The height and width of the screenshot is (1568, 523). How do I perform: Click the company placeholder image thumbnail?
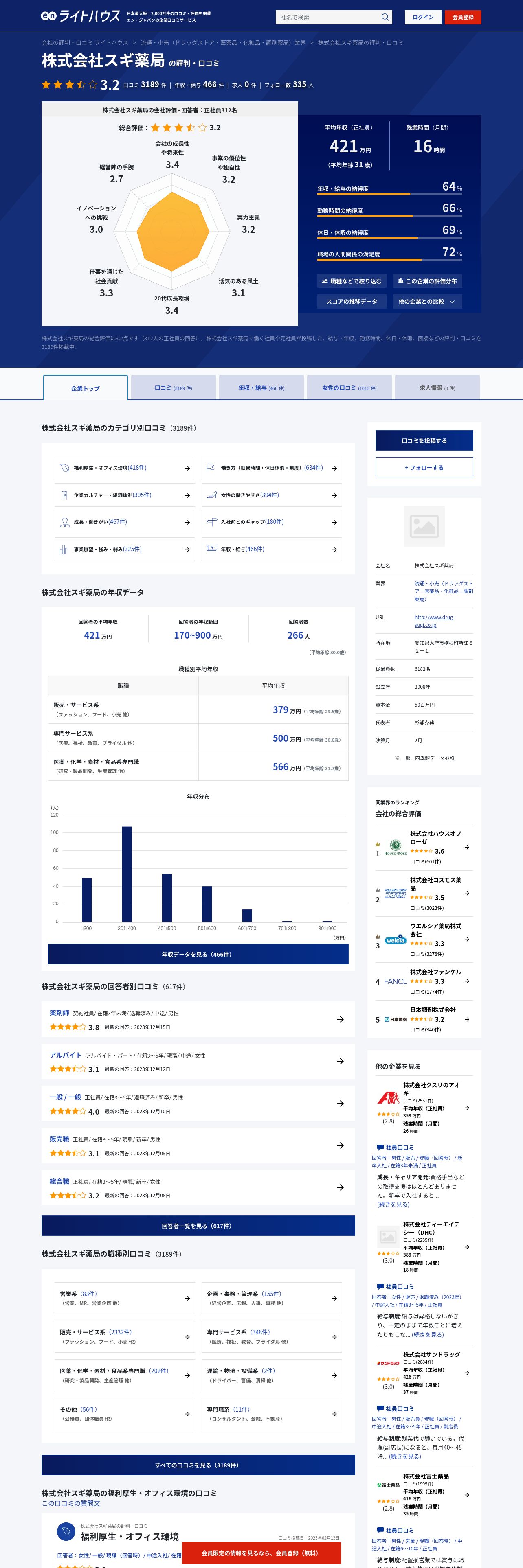point(424,526)
